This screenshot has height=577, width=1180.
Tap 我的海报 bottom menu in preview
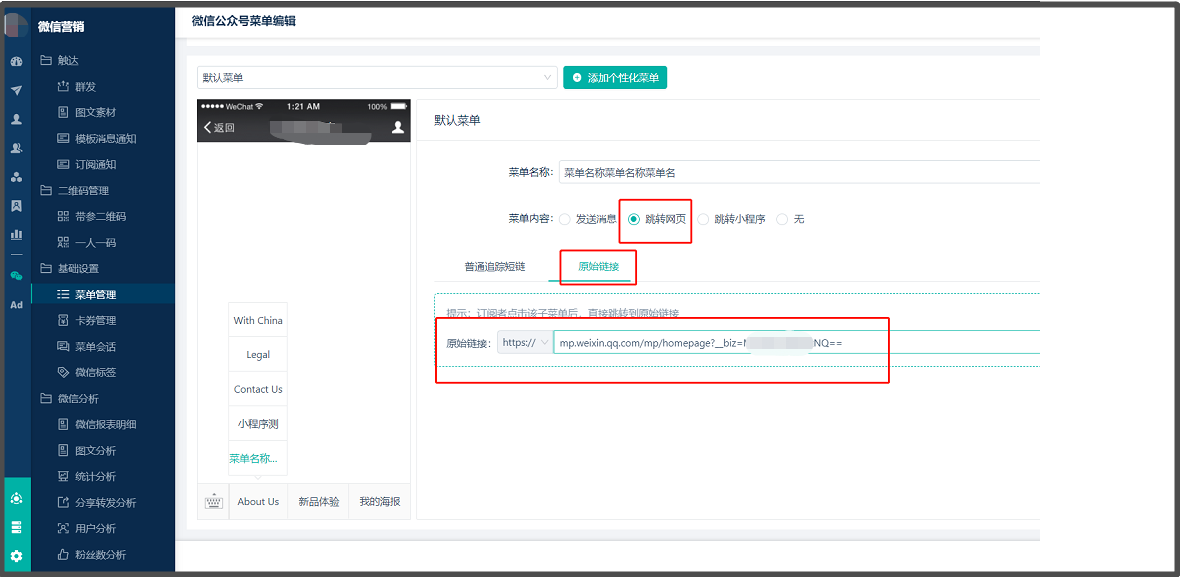click(380, 502)
